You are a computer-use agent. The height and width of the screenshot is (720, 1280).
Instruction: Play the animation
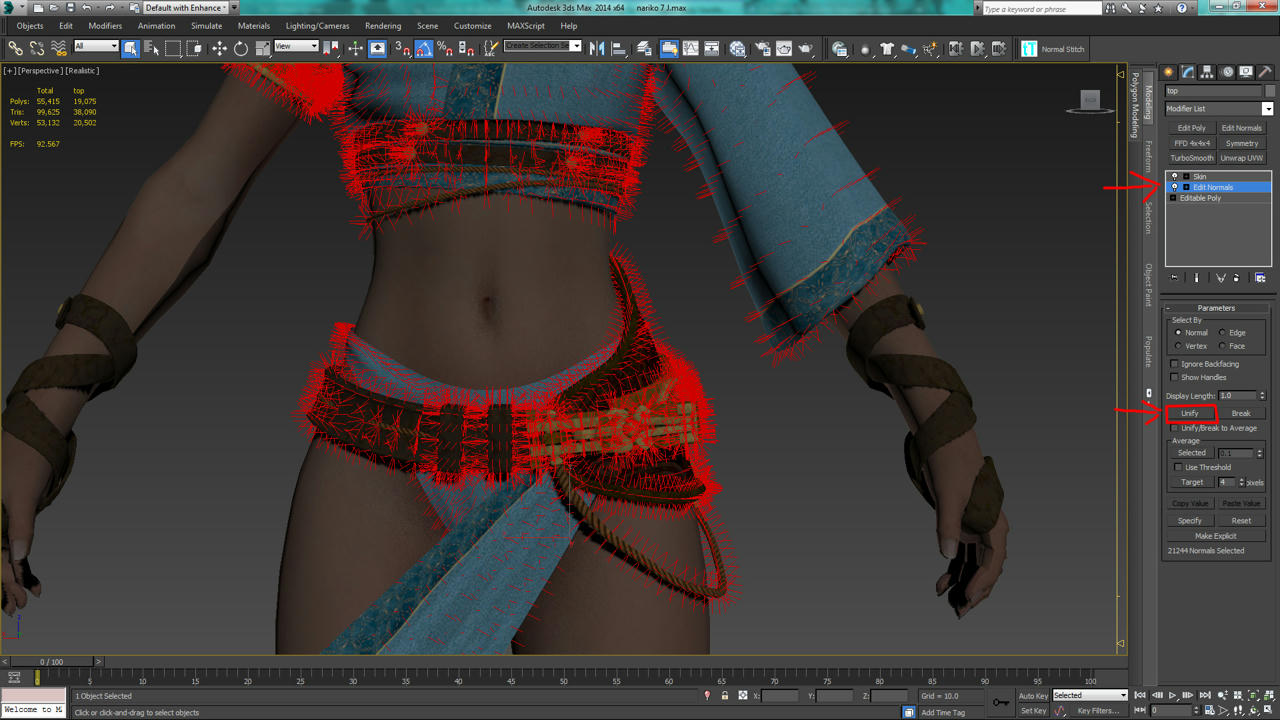[1172, 695]
